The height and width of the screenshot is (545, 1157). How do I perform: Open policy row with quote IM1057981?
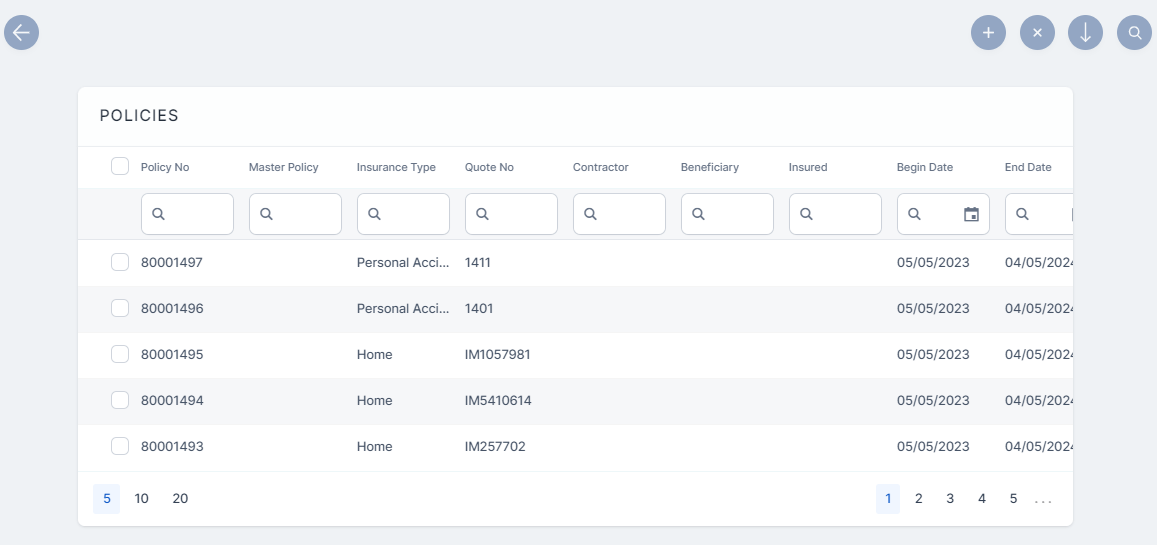(497, 354)
